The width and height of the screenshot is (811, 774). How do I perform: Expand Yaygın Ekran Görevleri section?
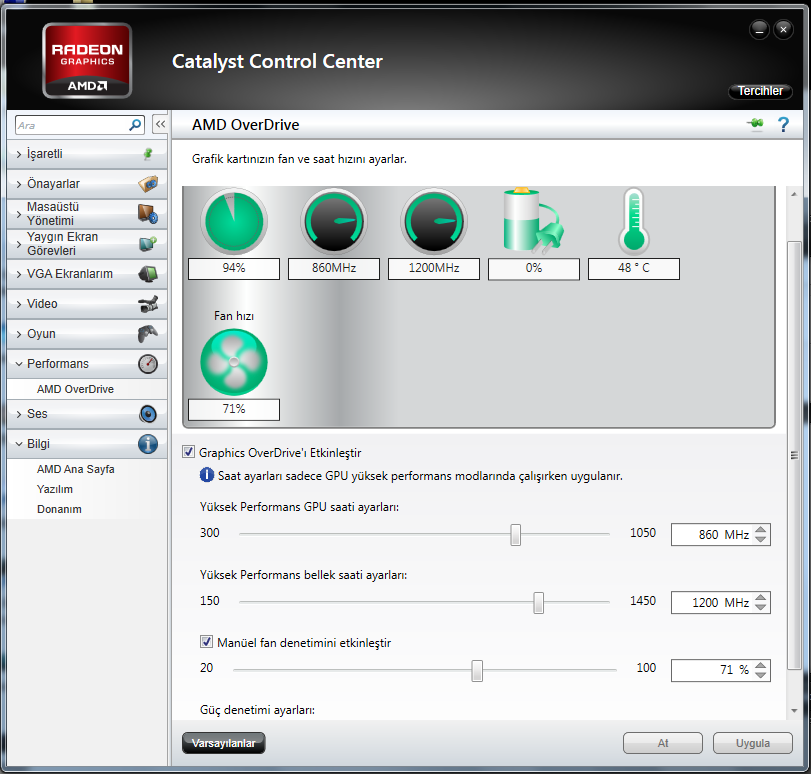19,244
